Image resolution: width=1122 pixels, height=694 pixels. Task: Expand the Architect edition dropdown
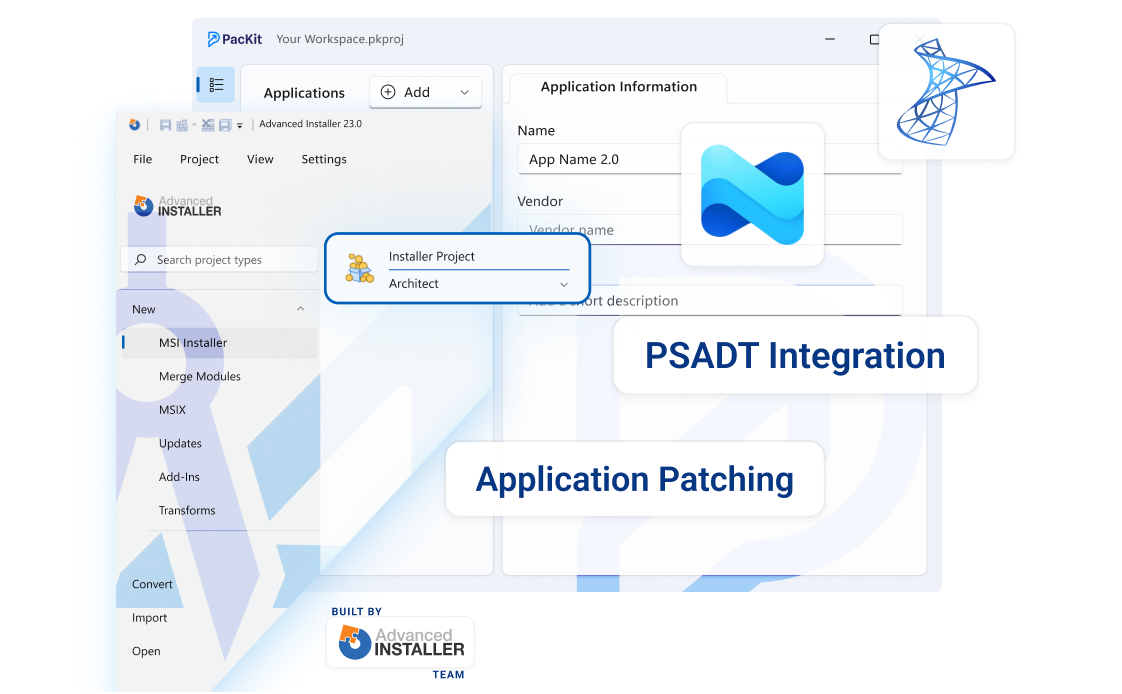pos(563,284)
